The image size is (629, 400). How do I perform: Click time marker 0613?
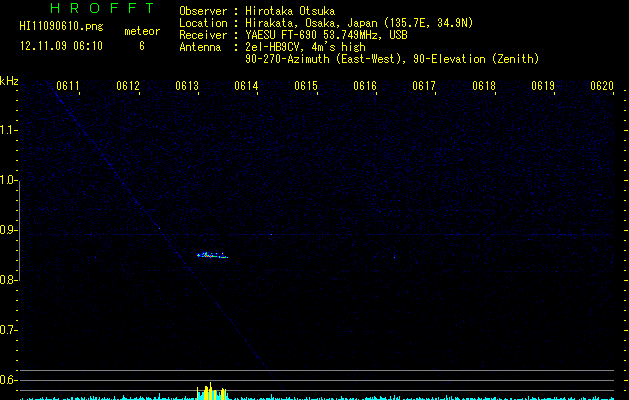pyautogui.click(x=187, y=86)
